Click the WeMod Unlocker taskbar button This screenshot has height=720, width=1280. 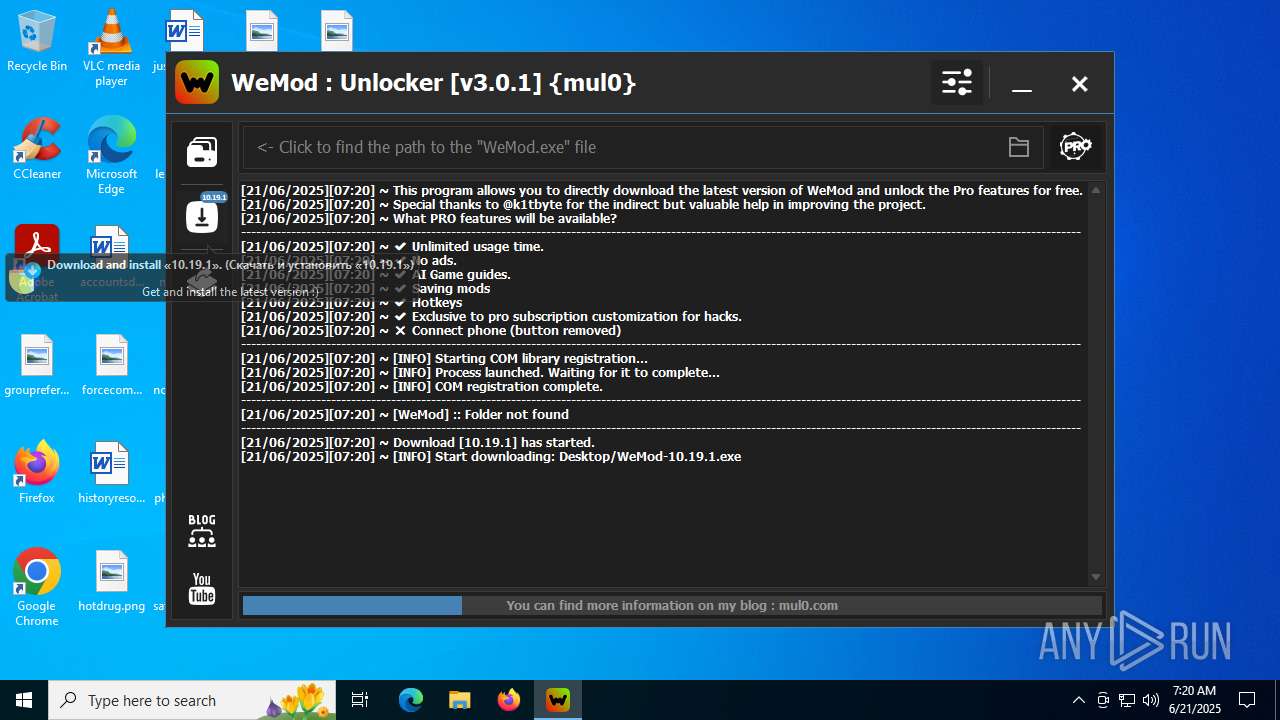[557, 700]
